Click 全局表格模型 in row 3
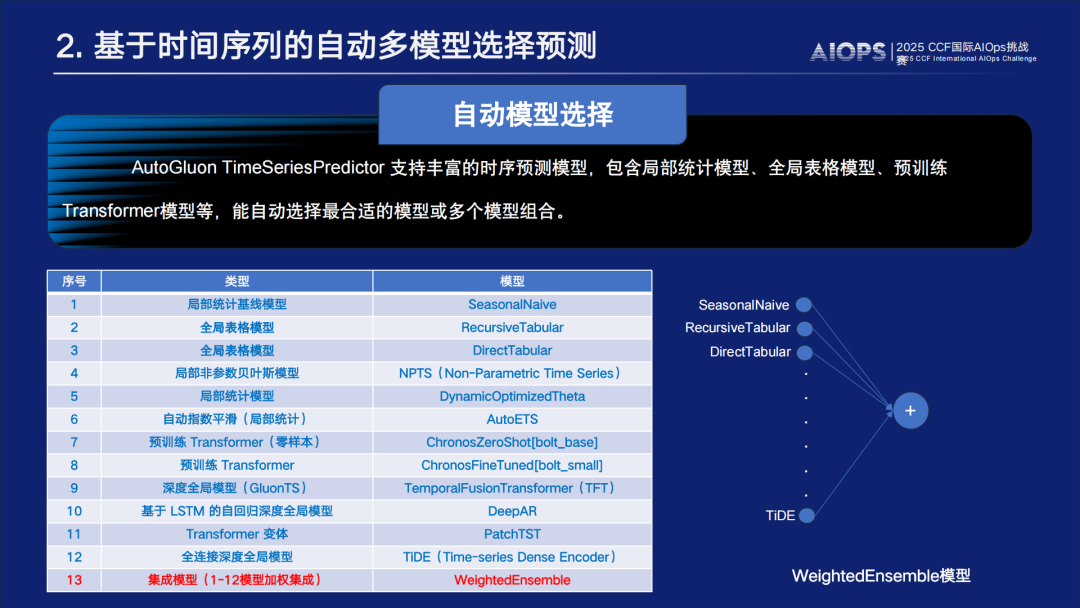 click(x=237, y=350)
